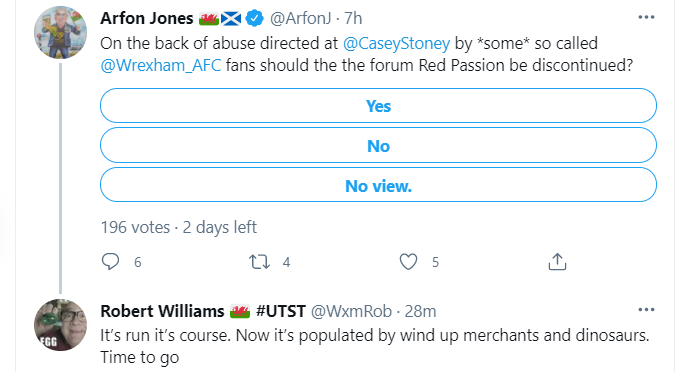Click the Welsh flag beside Arfon Jones
The height and width of the screenshot is (372, 676).
click(209, 19)
